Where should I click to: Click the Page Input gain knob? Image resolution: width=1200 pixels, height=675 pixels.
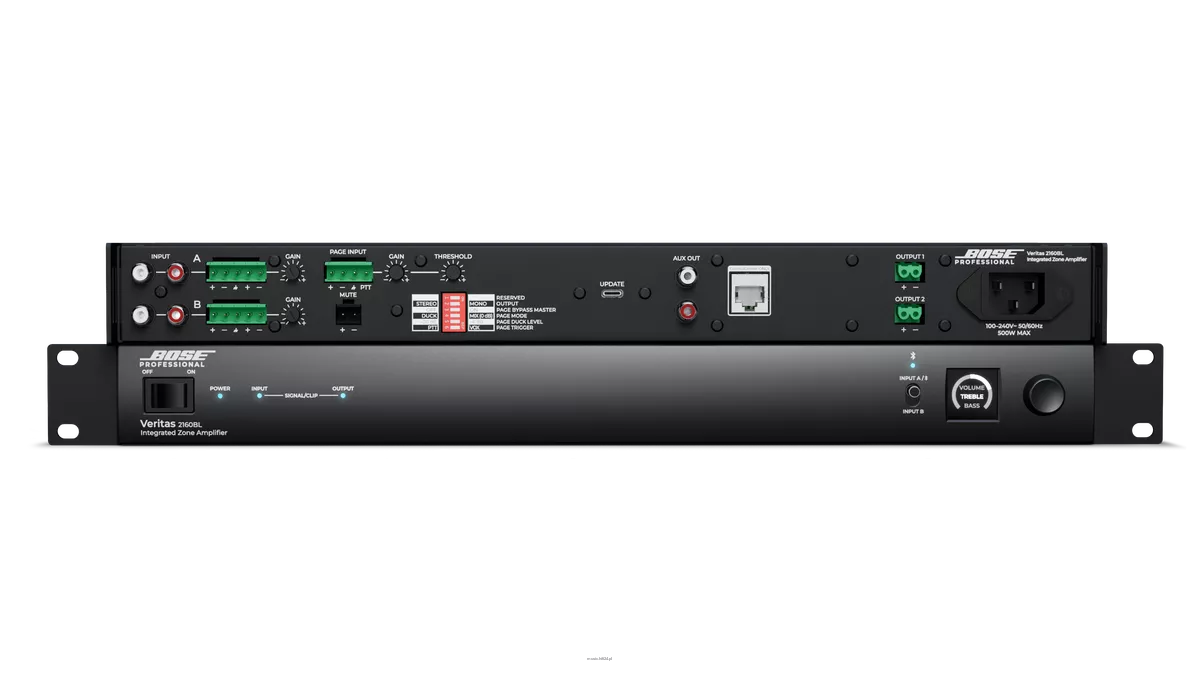pyautogui.click(x=397, y=272)
